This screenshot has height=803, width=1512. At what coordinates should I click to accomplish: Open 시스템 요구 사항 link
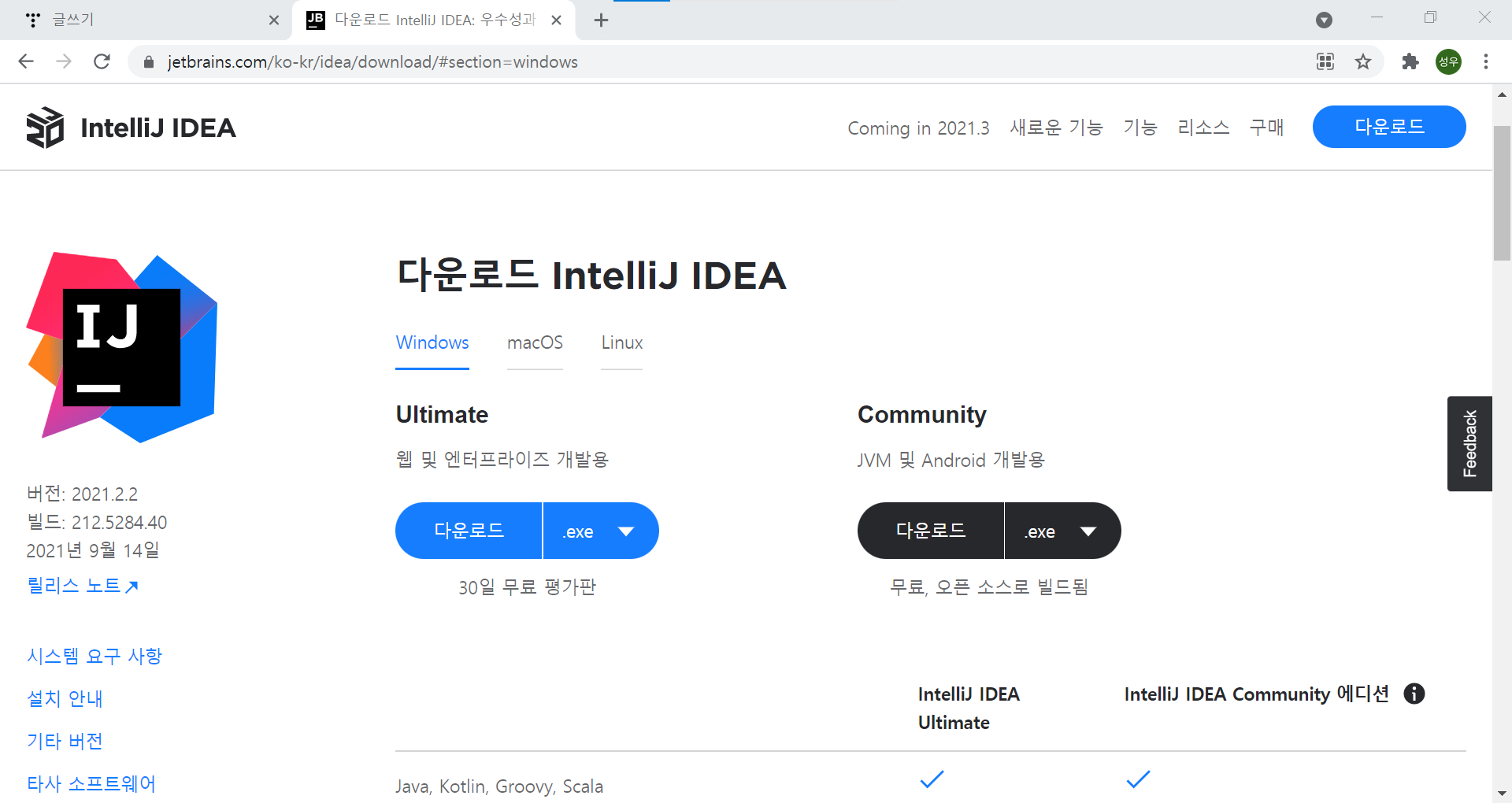tap(94, 656)
